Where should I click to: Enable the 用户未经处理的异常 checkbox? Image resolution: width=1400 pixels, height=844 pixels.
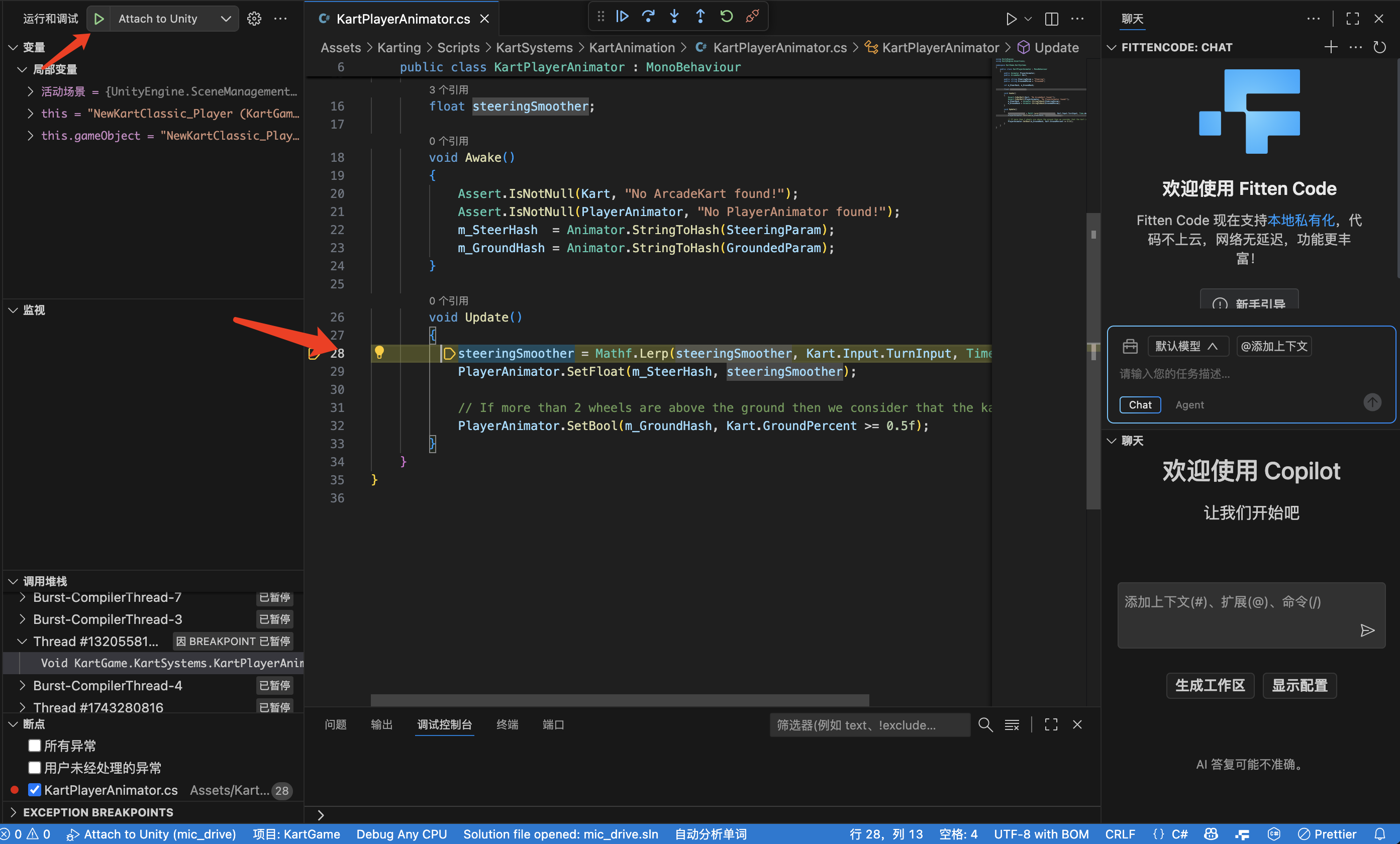pos(35,768)
